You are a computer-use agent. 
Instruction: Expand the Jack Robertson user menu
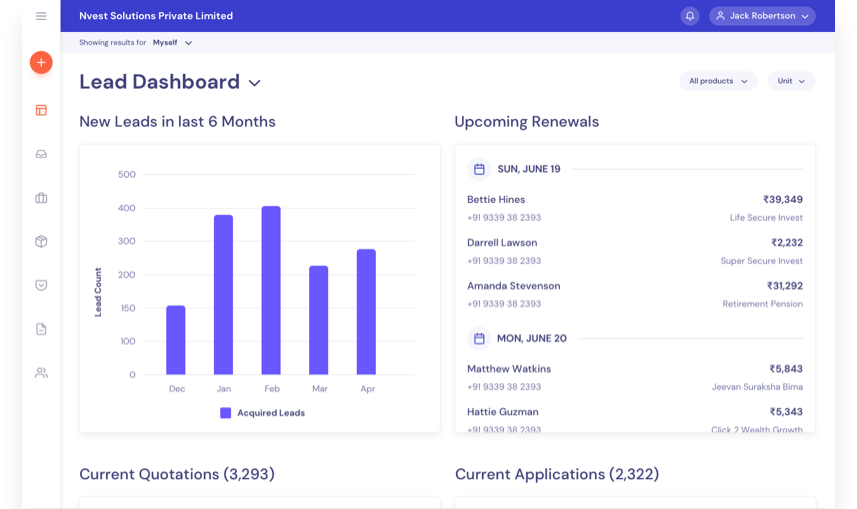click(762, 16)
